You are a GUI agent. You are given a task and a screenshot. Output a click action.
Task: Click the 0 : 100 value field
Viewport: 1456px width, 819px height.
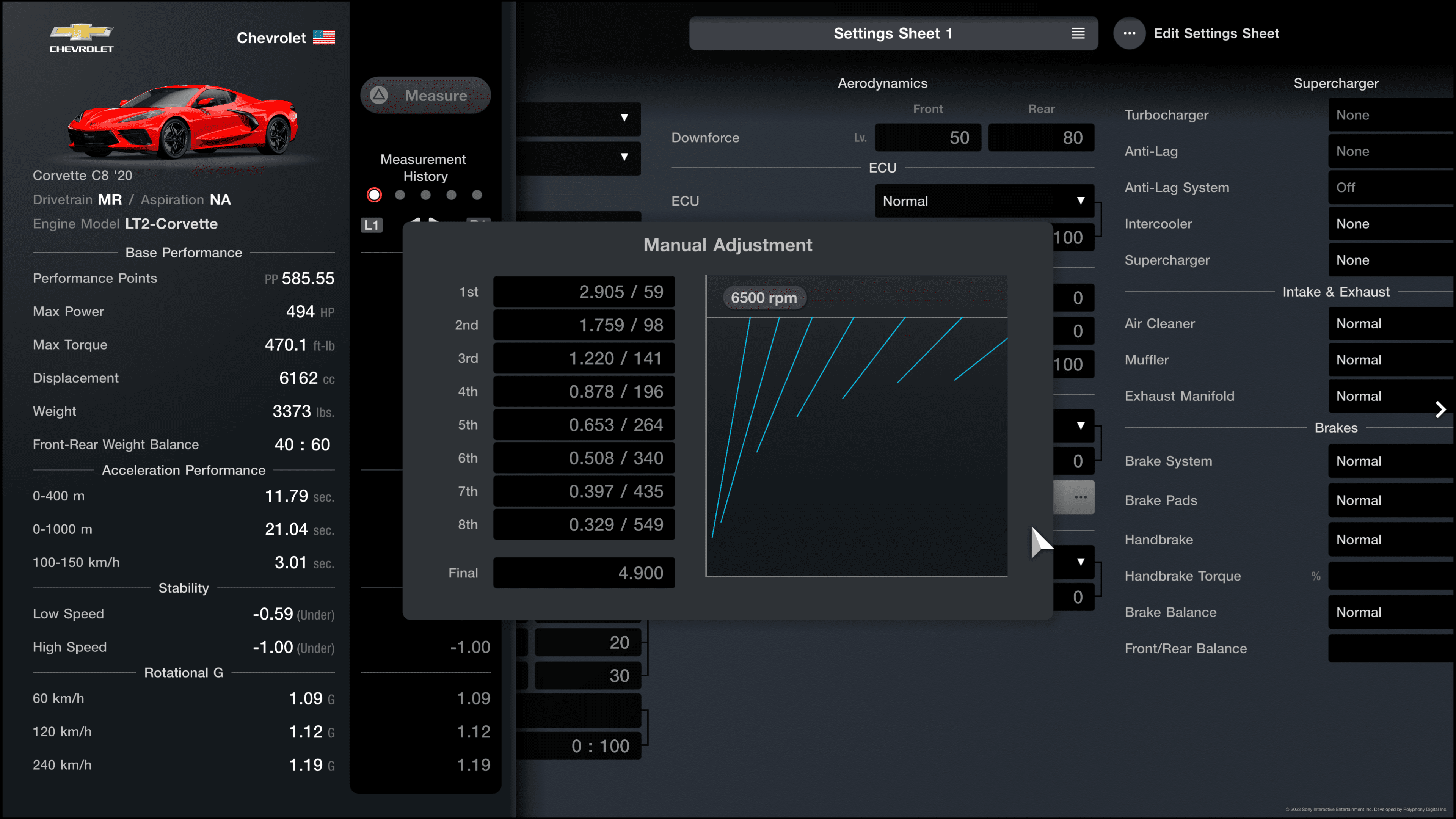(579, 746)
